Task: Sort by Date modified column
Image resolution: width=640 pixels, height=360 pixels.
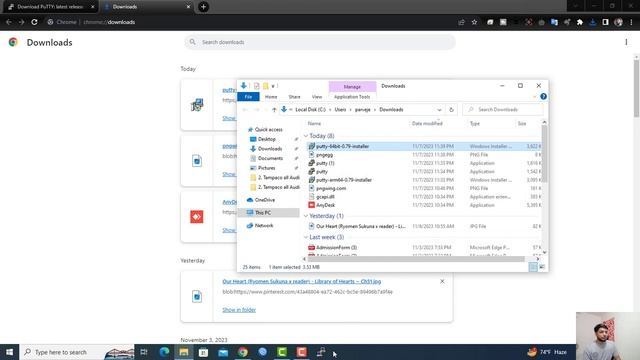Action: 427,123
